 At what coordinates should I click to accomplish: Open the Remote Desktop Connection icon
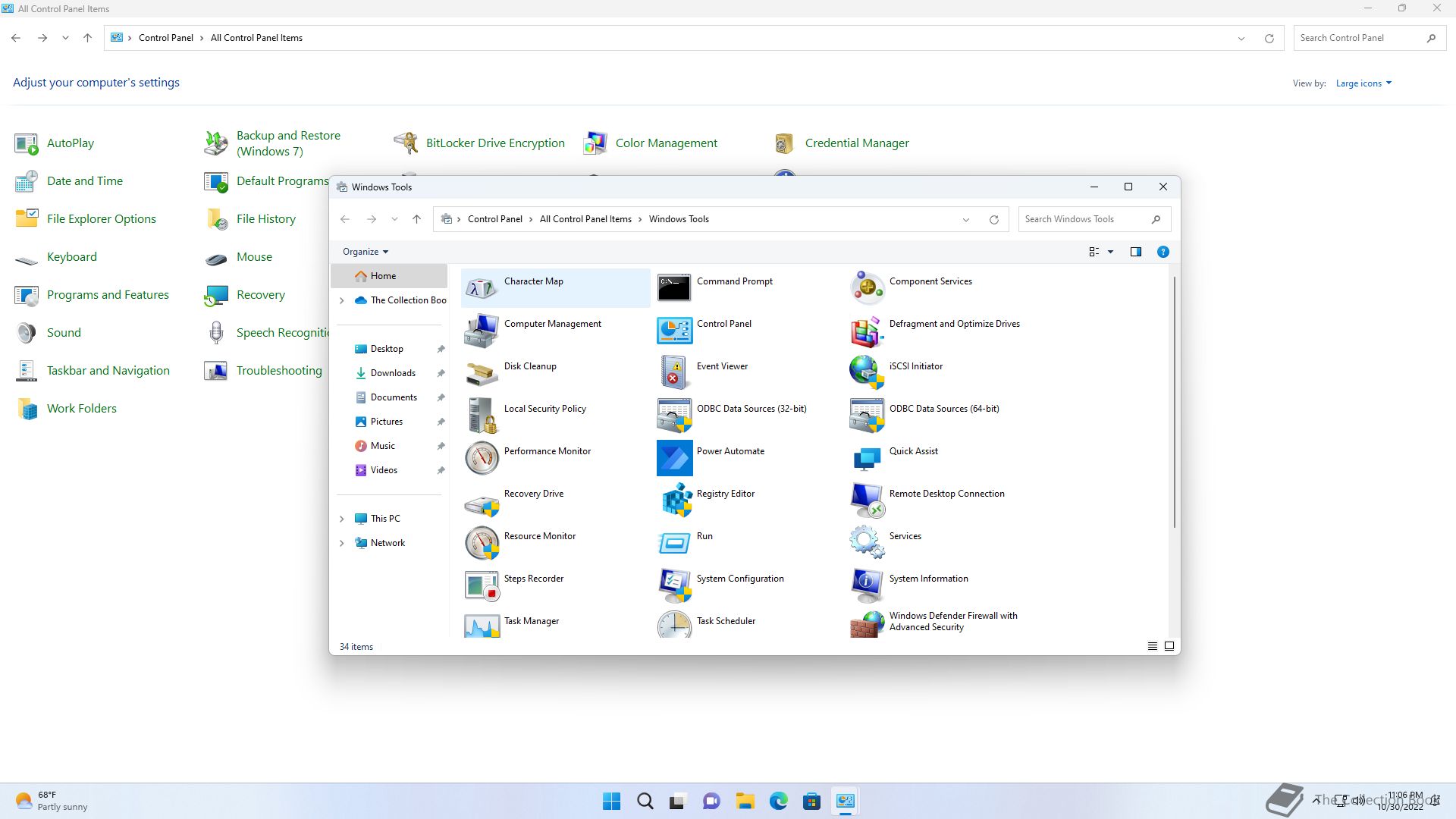(x=867, y=500)
